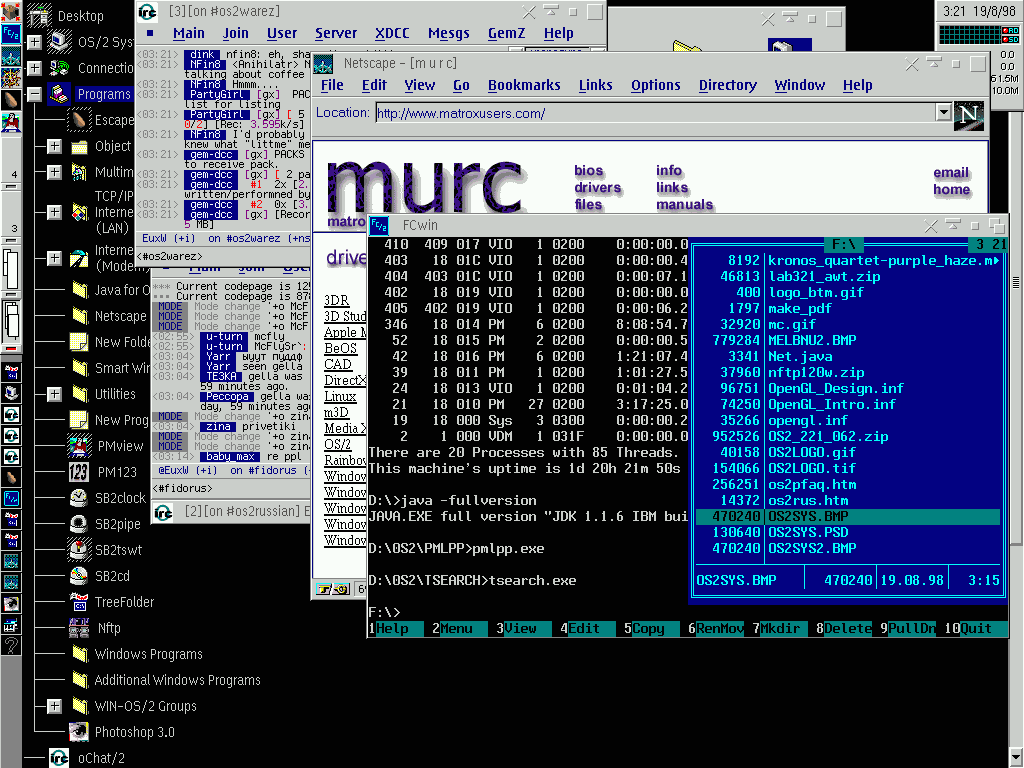Open the GemZ menu in the IRC window
This screenshot has height=768, width=1024.
(x=506, y=33)
